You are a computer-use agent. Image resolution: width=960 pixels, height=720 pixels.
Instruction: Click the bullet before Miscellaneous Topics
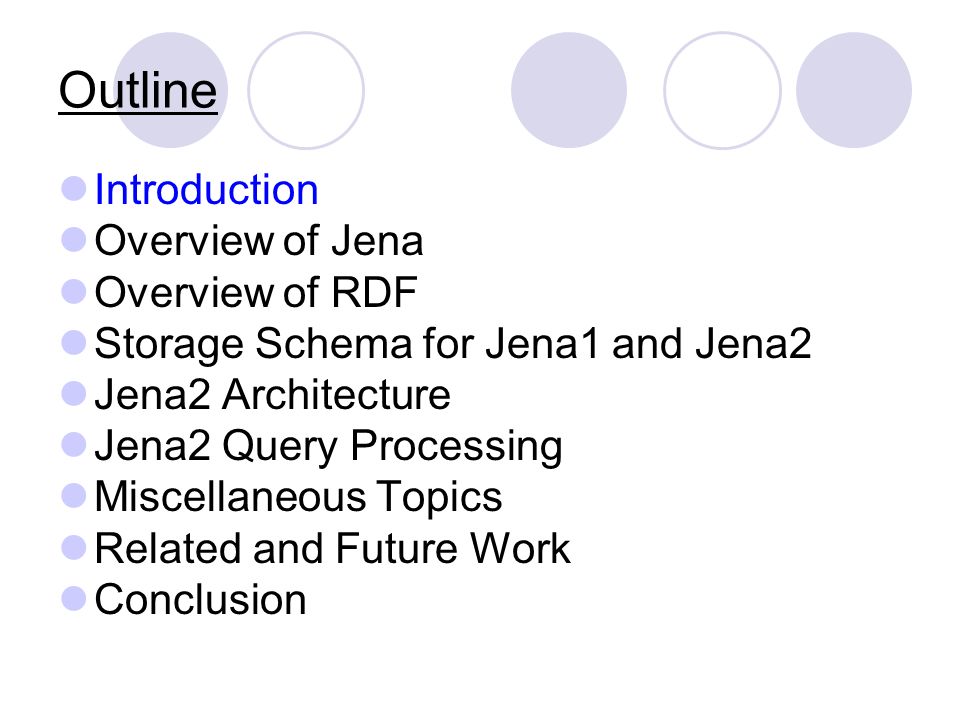[73, 496]
